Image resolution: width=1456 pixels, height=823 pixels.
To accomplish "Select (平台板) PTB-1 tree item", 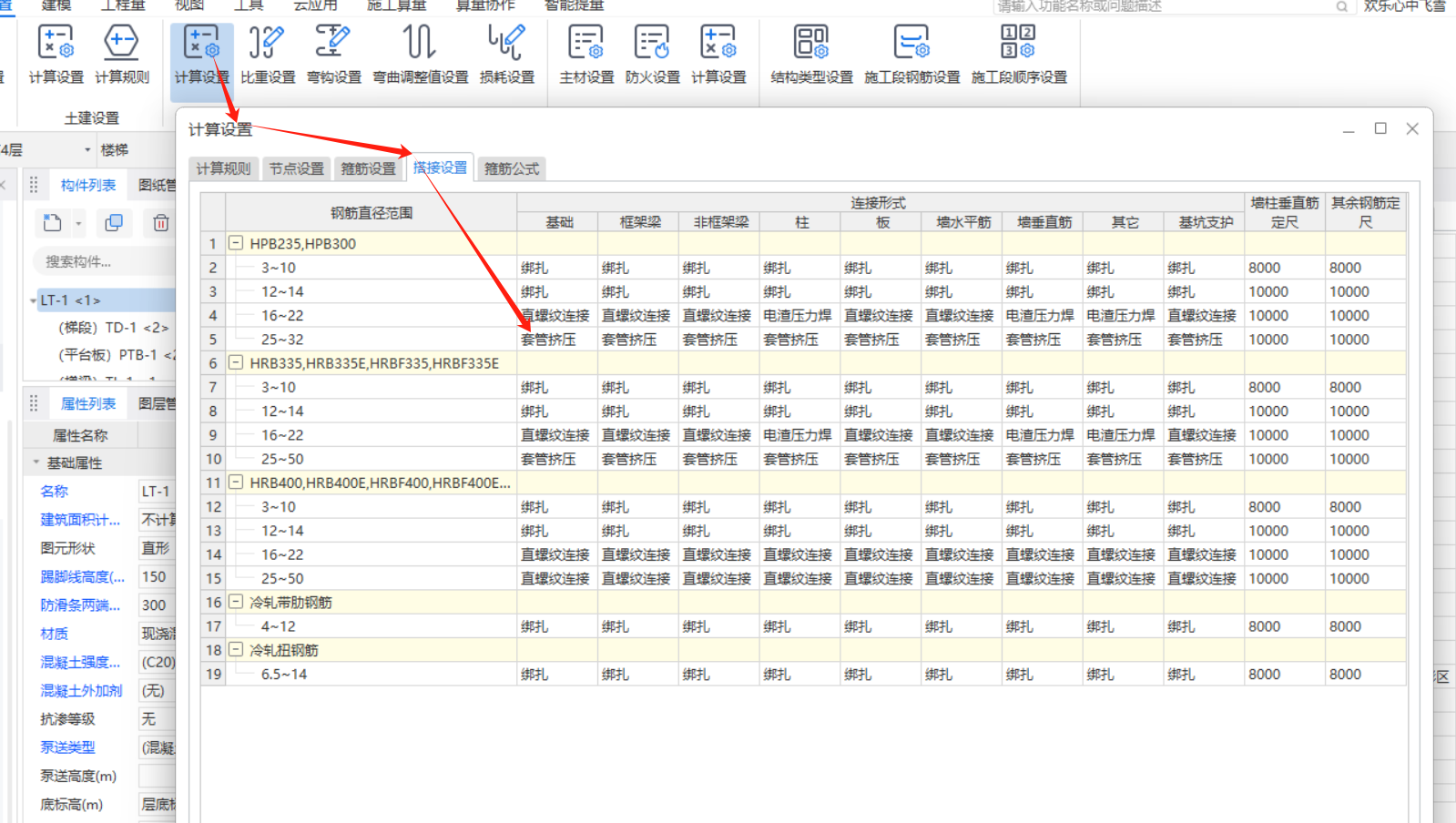I will click(117, 355).
